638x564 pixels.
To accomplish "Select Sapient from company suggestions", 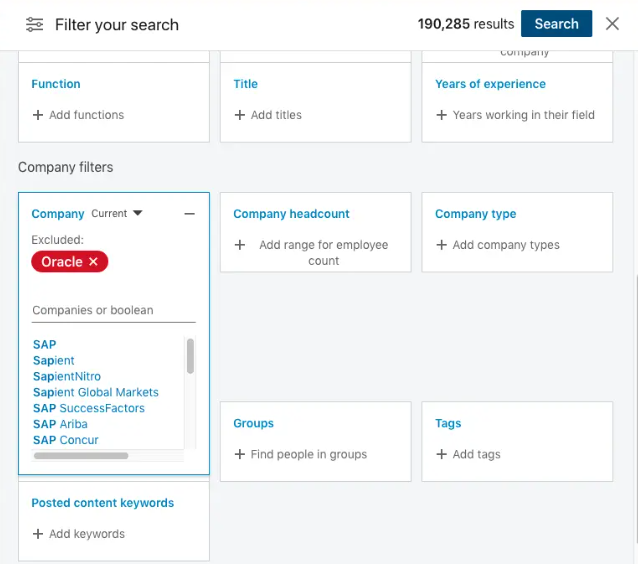I will (x=54, y=361).
